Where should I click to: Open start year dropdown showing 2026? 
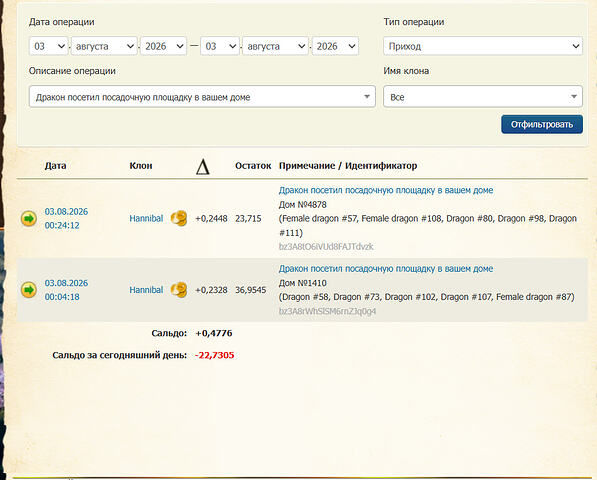[163, 46]
